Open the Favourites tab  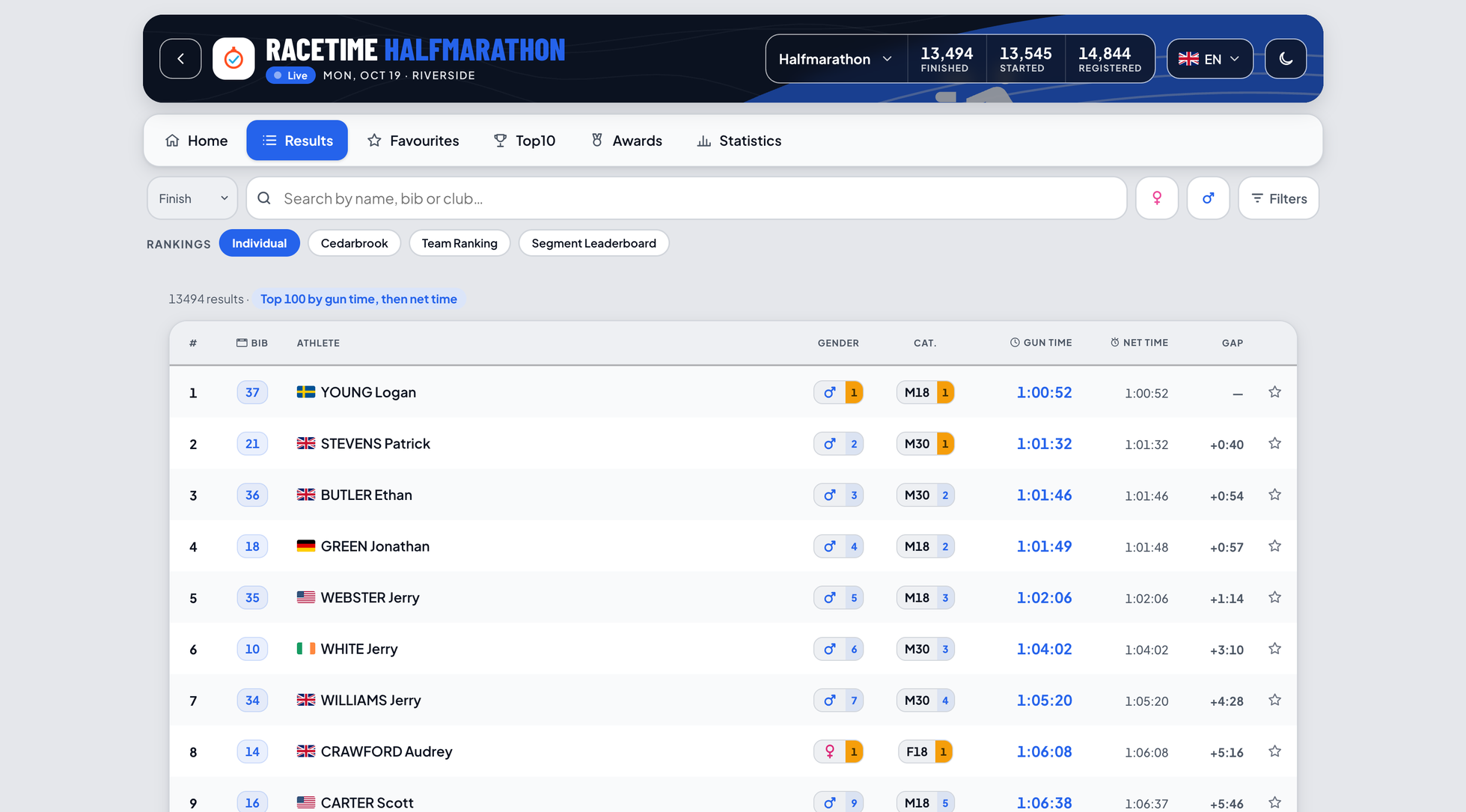click(413, 141)
